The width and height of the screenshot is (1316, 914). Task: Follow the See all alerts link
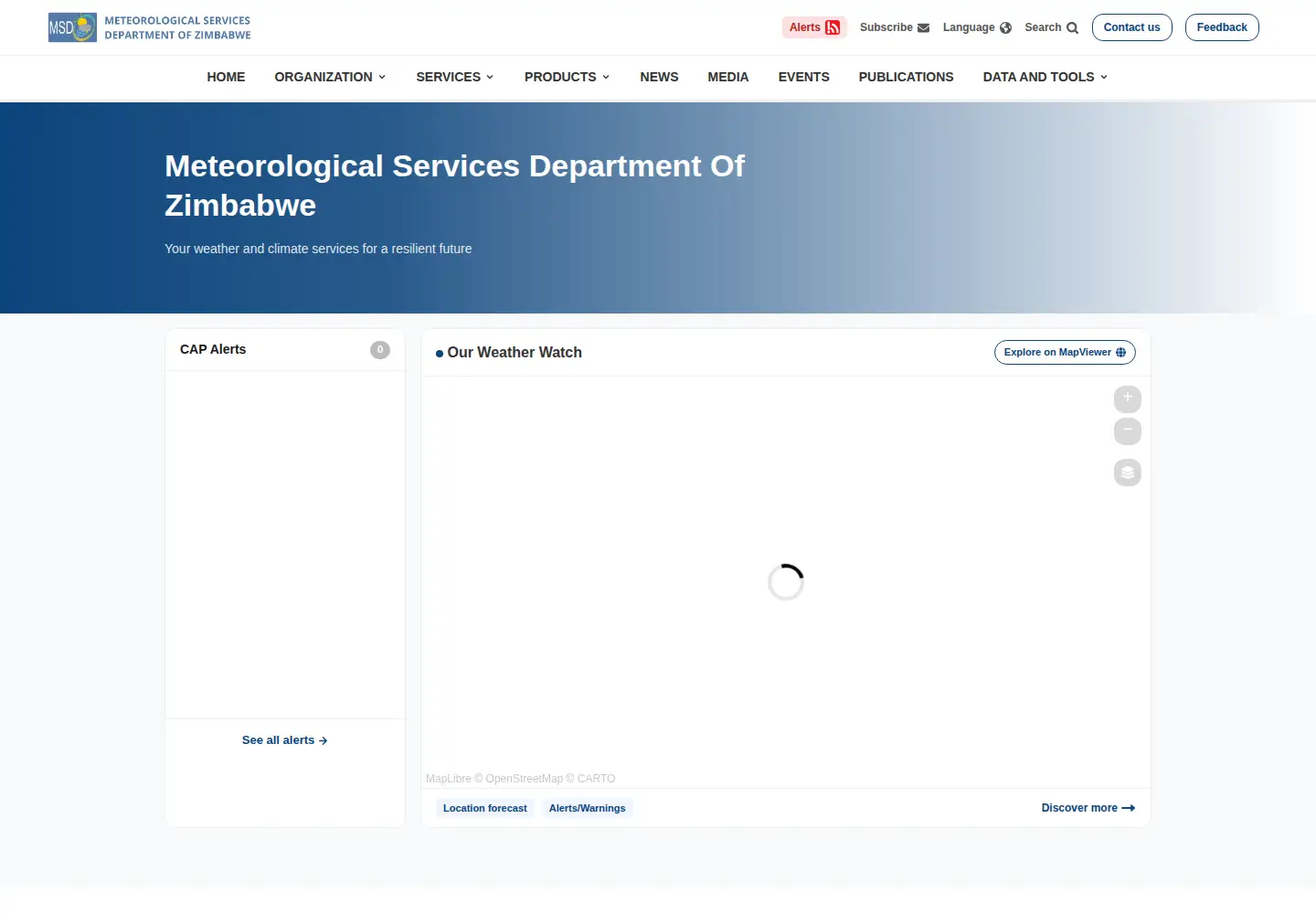[284, 740]
